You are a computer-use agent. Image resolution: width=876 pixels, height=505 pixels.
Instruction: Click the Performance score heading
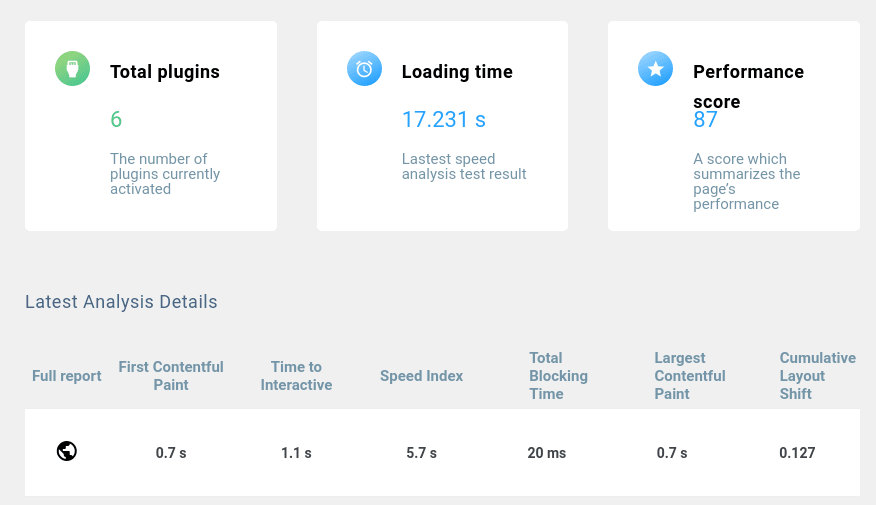[x=748, y=72]
